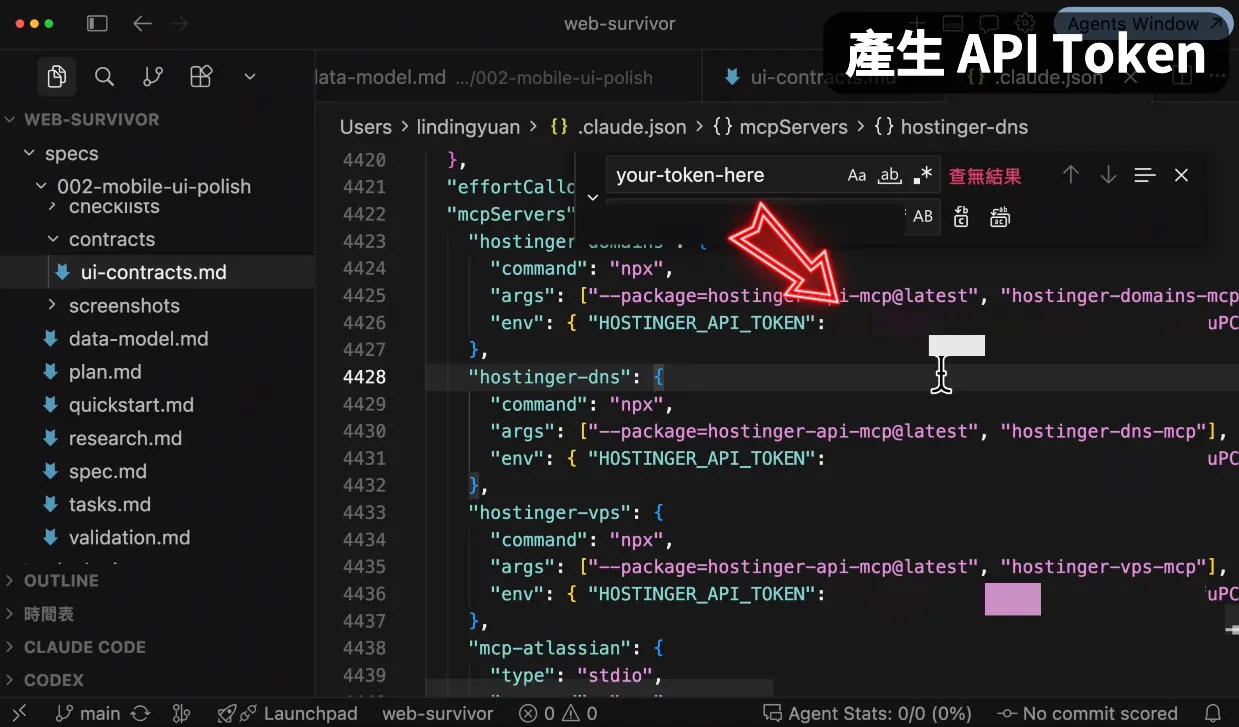The height and width of the screenshot is (727, 1239).
Task: Open plan.md in the explorer
Action: click(105, 371)
